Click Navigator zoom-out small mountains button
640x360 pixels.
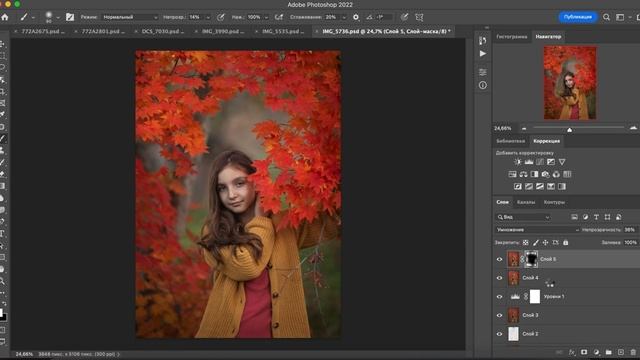point(524,129)
